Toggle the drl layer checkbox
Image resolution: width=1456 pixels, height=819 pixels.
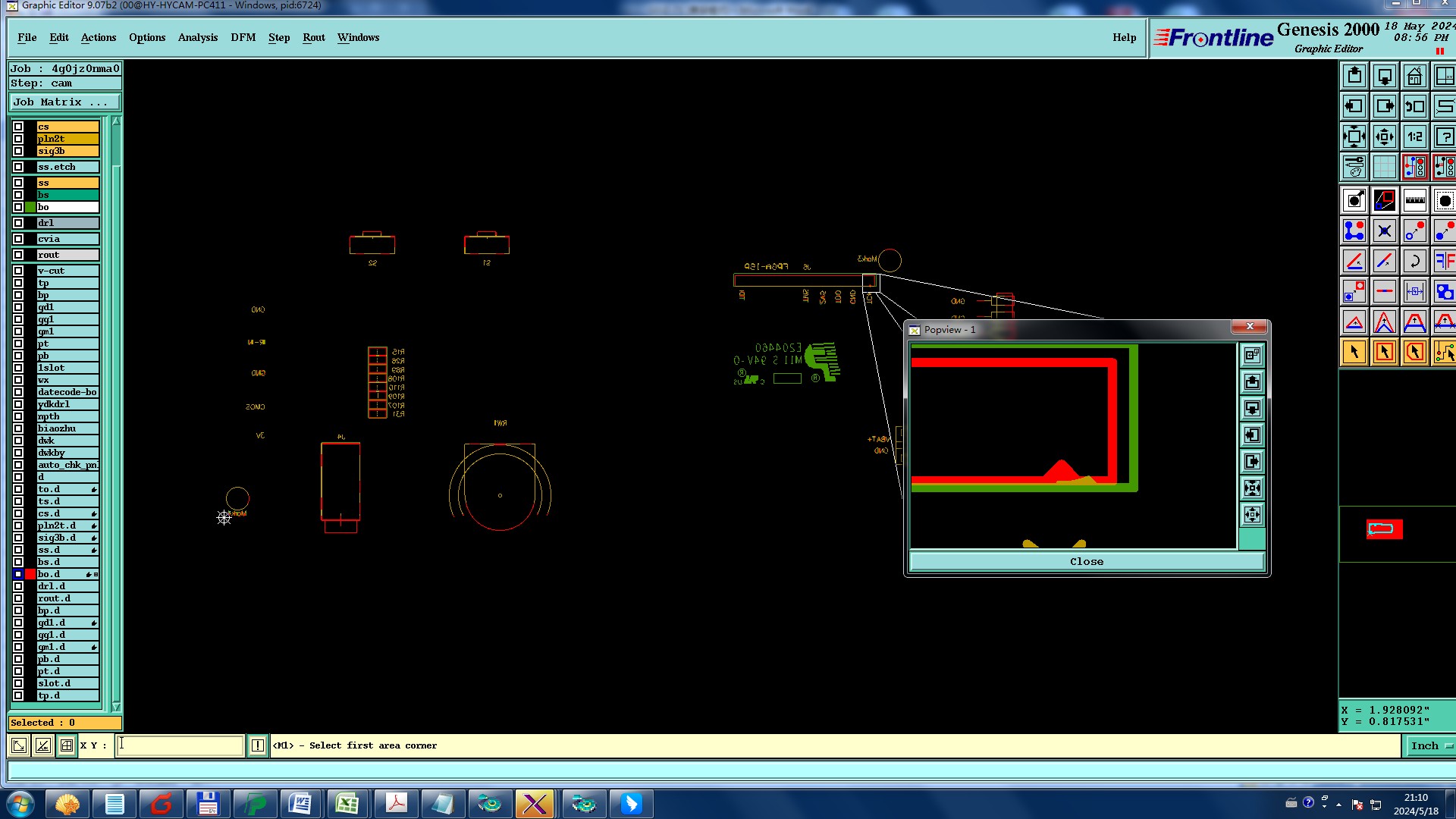click(18, 223)
